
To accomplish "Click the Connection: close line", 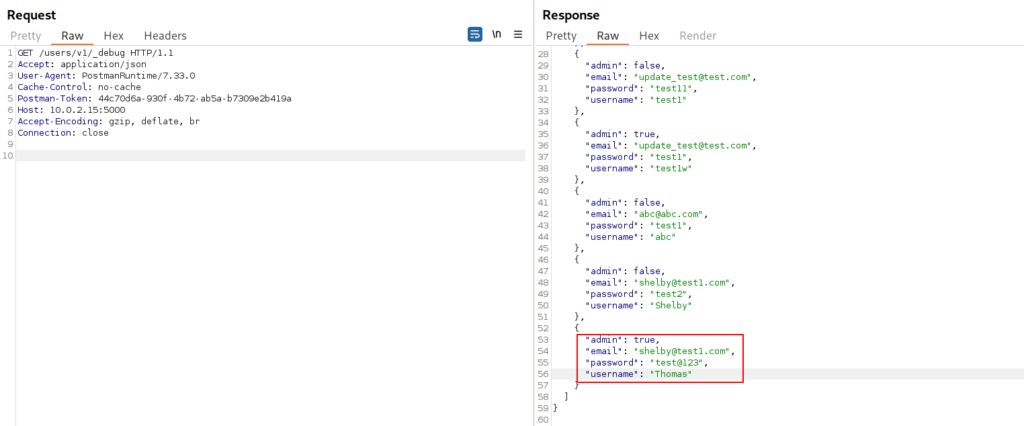I will click(x=63, y=133).
